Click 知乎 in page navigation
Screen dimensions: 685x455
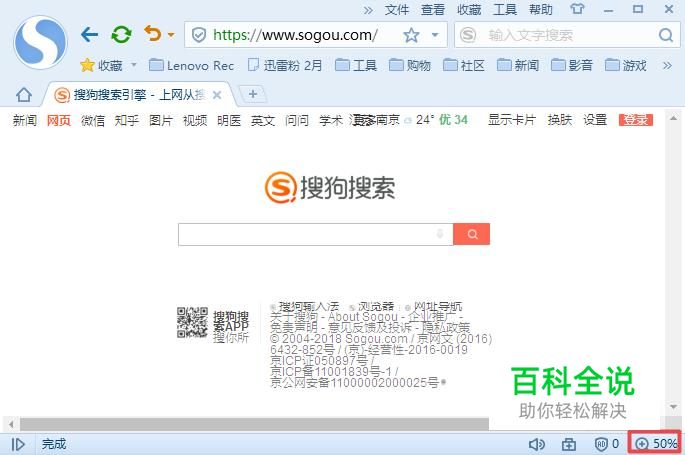click(x=127, y=120)
